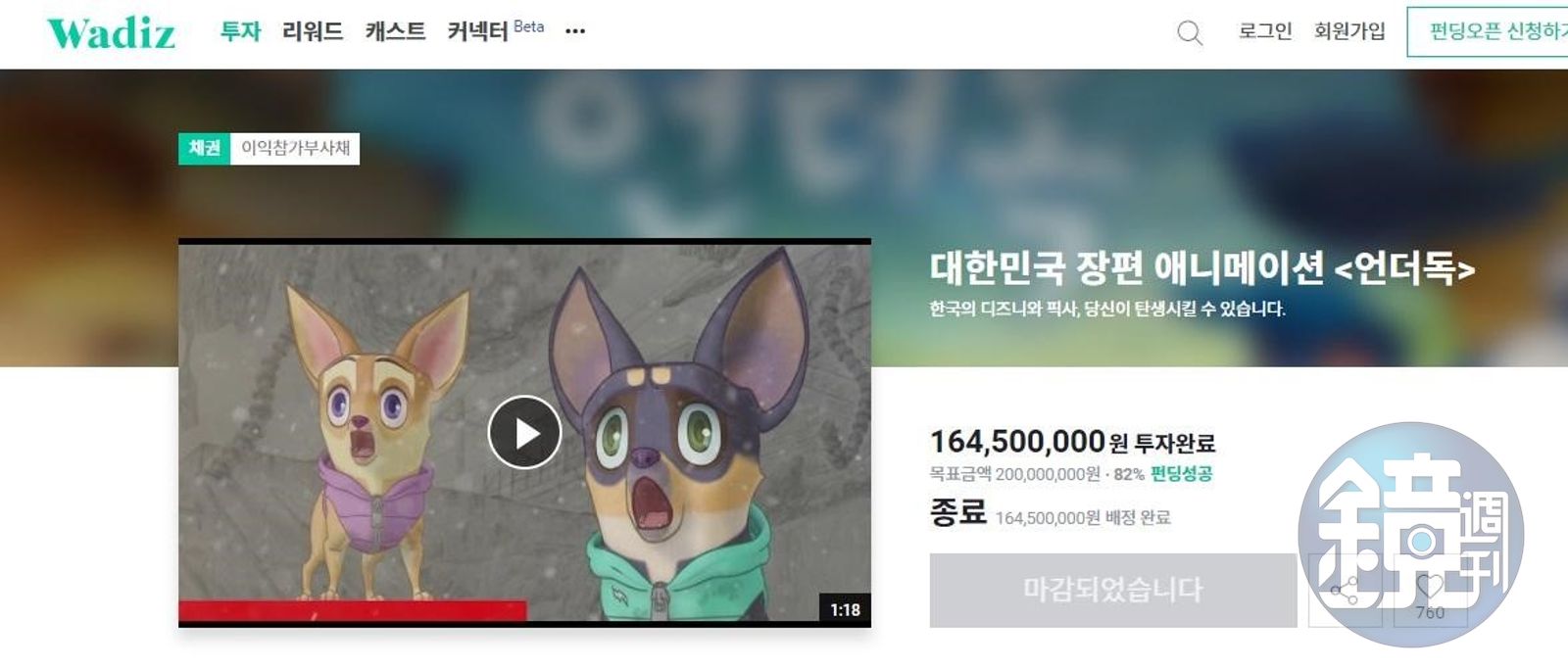This screenshot has height=669, width=1568.
Task: Like the project with heart icon
Action: coord(1431,591)
